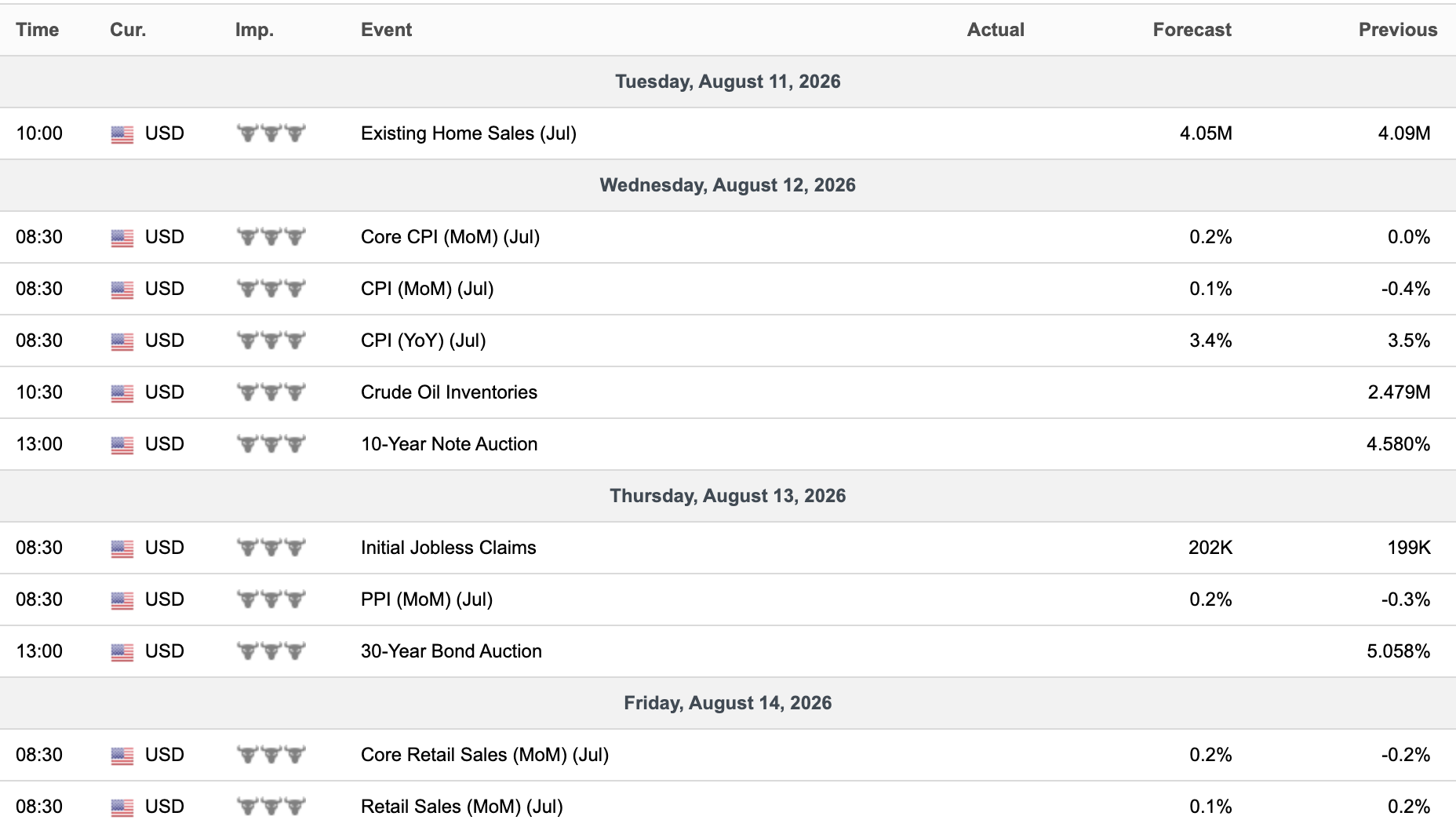This screenshot has width=1456, height=838.
Task: Click the Wednesday, August 12, 2026 date row
Action: click(x=728, y=185)
